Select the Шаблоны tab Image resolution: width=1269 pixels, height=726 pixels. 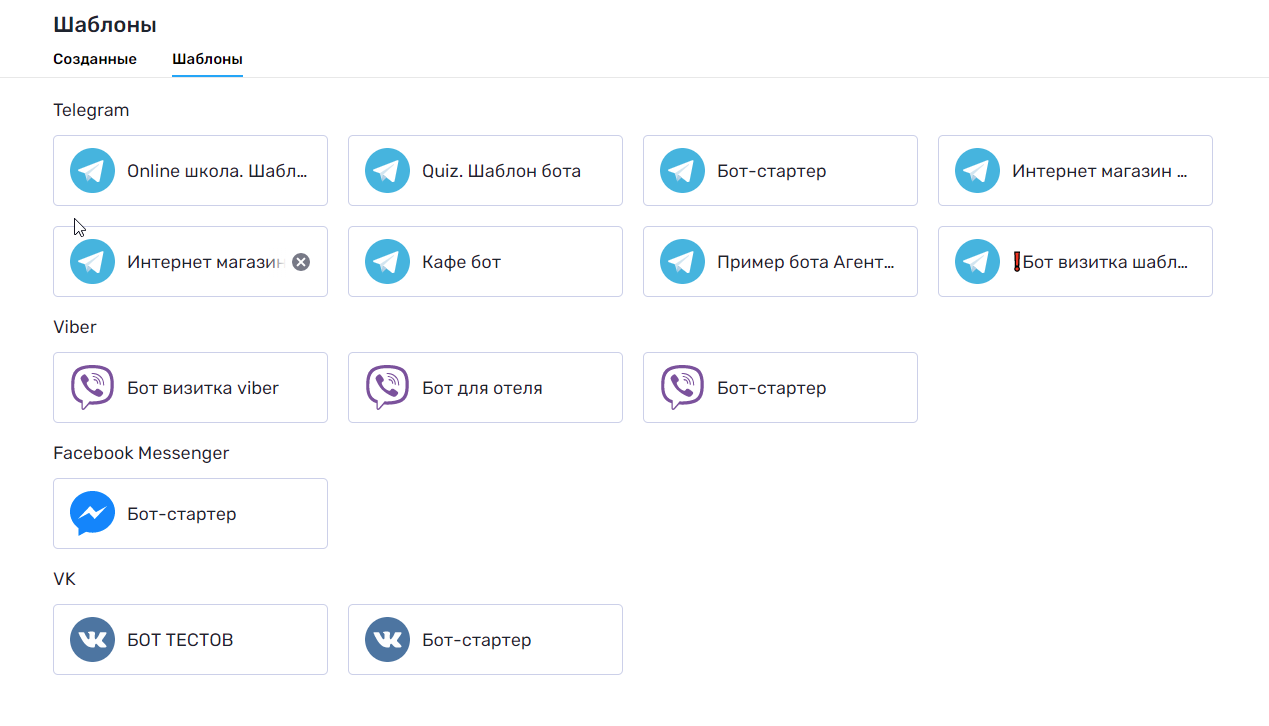[207, 59]
